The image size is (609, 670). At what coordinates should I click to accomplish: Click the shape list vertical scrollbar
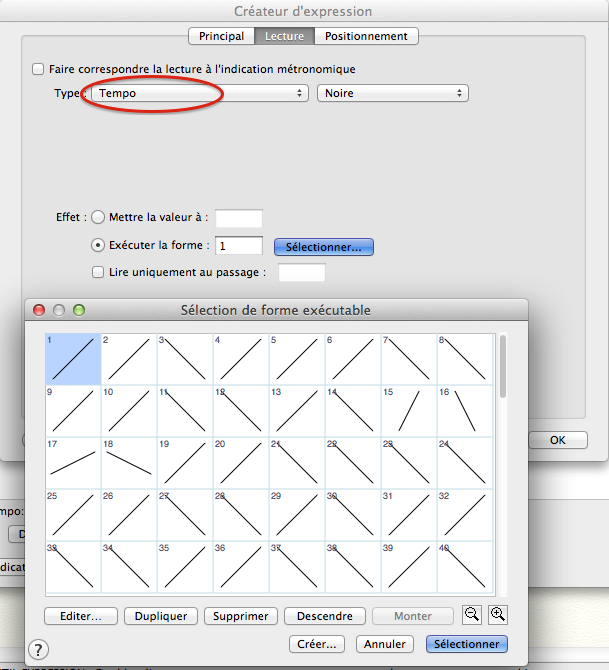pos(502,367)
